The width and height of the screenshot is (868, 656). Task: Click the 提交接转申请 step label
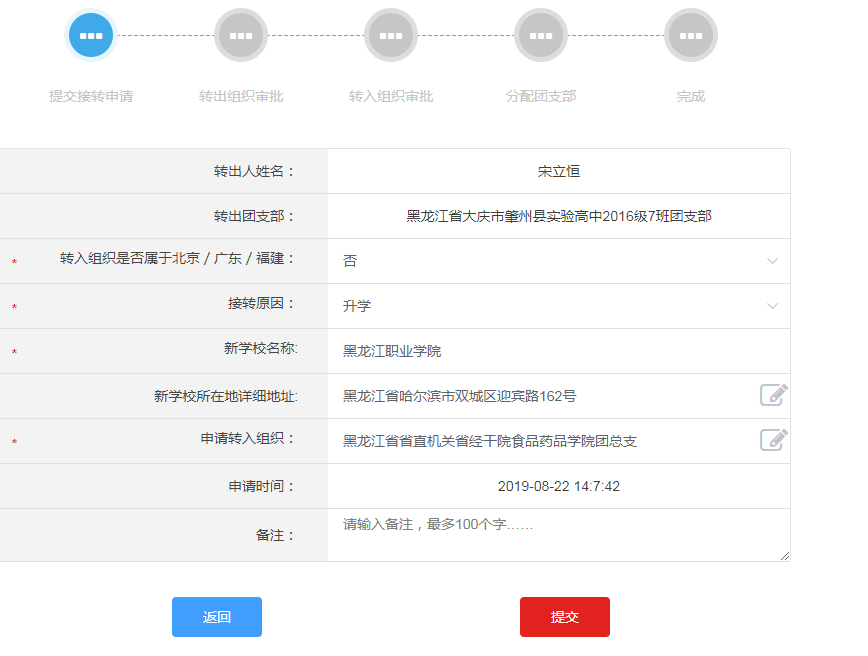(91, 97)
